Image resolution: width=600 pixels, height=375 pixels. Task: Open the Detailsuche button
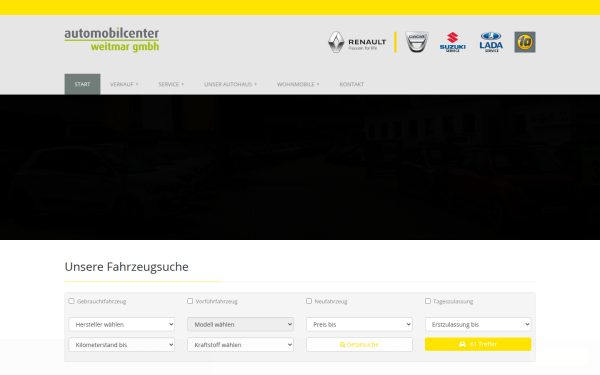click(x=359, y=344)
